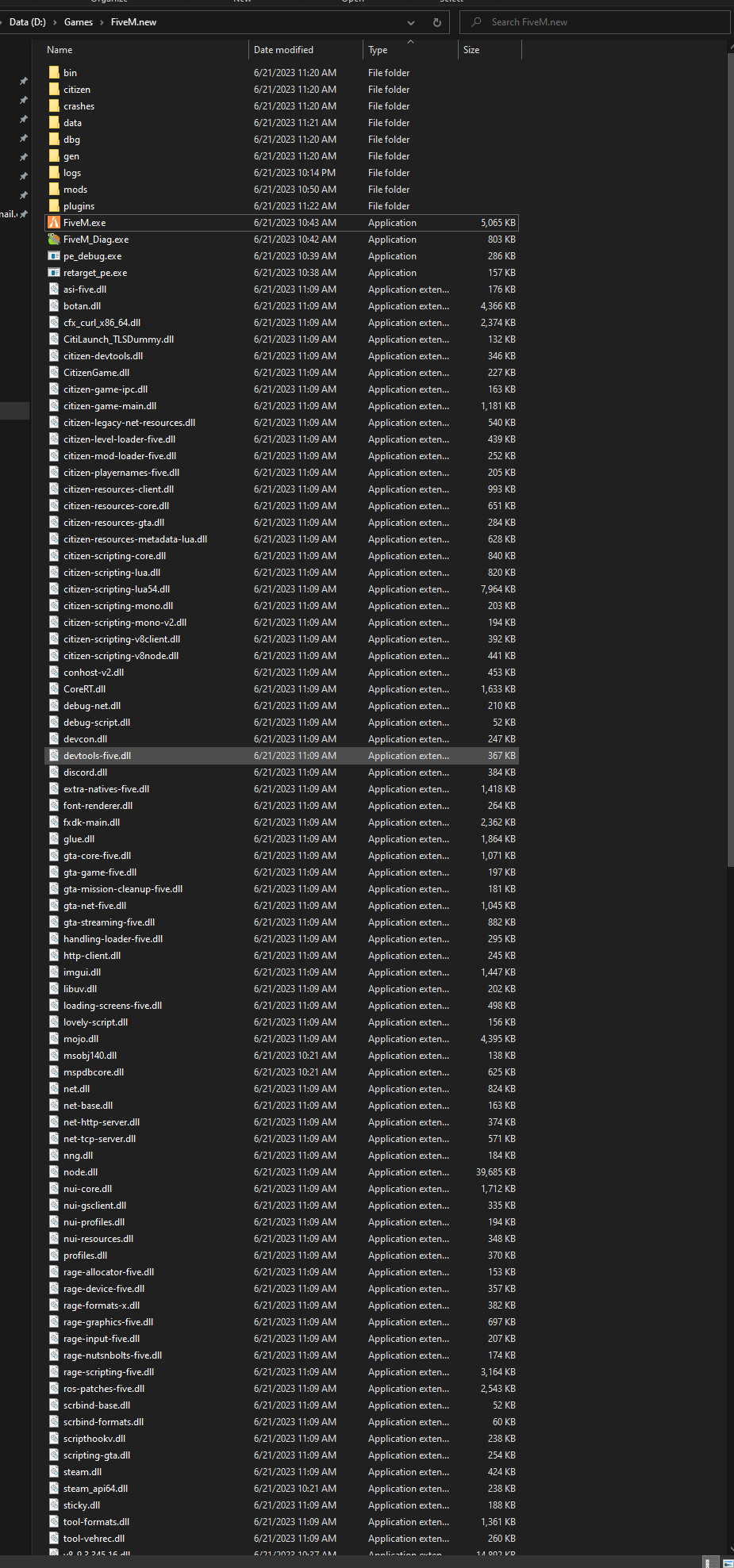Click the search magnifier icon
This screenshot has width=734, height=1568.
coord(476,22)
